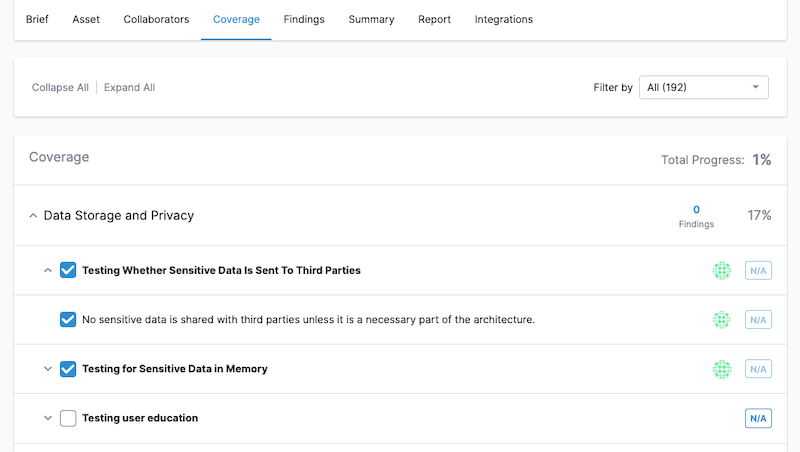This screenshot has height=452, width=800.
Task: Click the Total Progress 1% indicator
Action: pos(761,159)
